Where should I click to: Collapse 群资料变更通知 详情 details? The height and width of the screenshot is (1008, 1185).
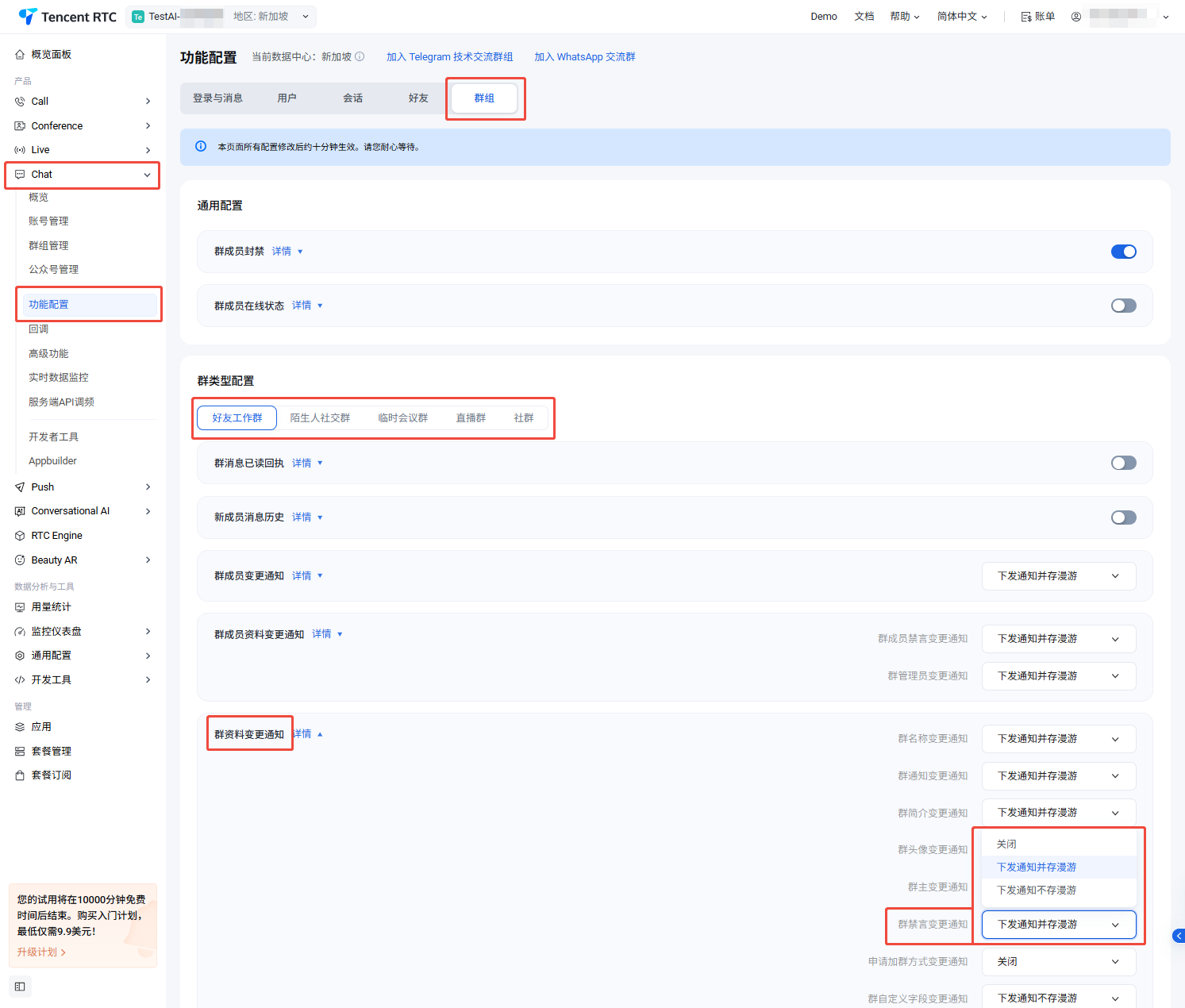tap(308, 734)
